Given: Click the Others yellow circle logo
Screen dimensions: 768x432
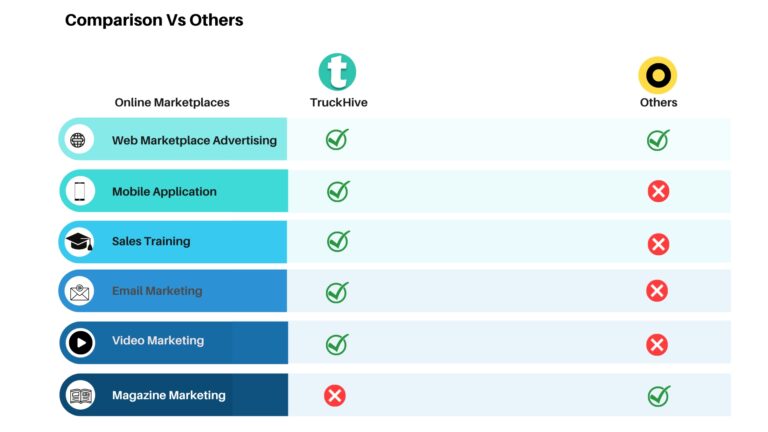Looking at the screenshot, I should click(x=658, y=75).
